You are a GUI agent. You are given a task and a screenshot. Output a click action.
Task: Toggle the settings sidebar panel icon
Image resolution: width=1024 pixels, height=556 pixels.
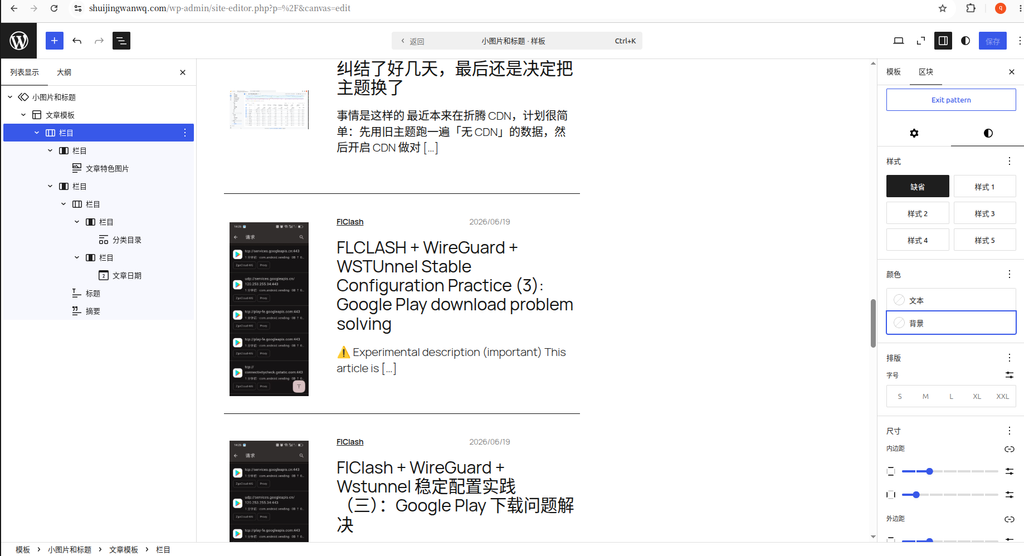(x=943, y=41)
